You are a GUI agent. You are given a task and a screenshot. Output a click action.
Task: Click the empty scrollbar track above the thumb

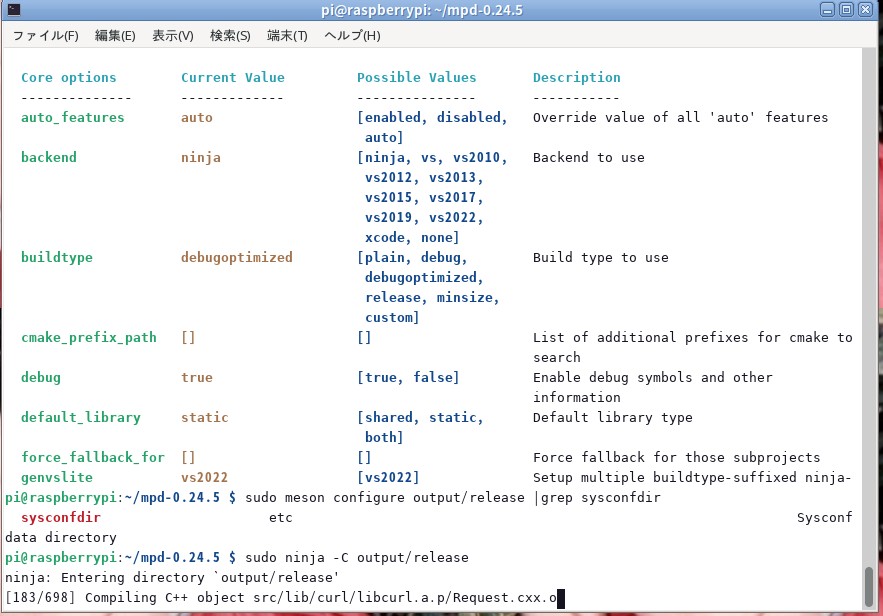coord(871,300)
